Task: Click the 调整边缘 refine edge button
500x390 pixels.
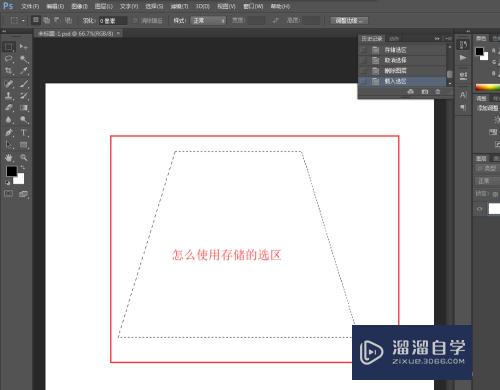Action: [349, 21]
